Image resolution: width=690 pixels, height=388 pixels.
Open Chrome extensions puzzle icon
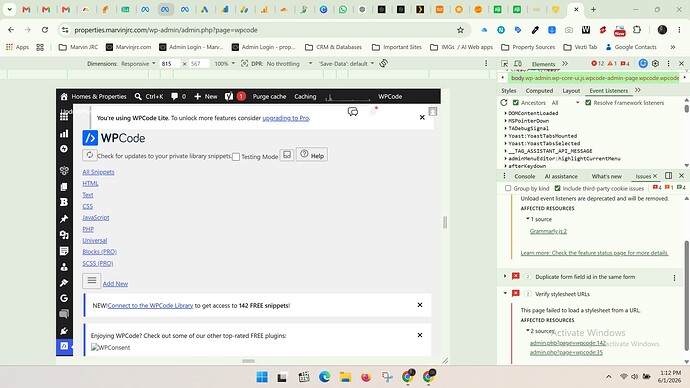pyautogui.click(x=637, y=30)
